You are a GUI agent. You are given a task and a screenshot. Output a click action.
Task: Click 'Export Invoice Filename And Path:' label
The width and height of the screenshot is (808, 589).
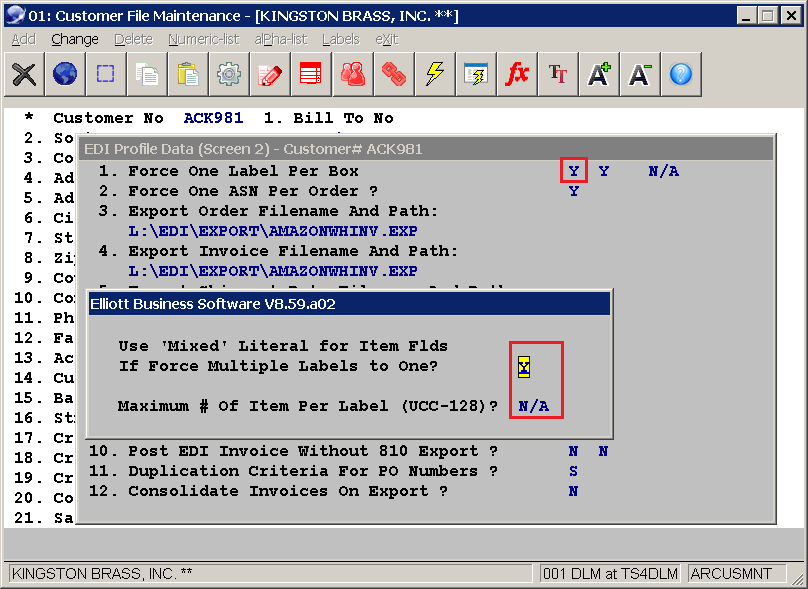point(293,251)
